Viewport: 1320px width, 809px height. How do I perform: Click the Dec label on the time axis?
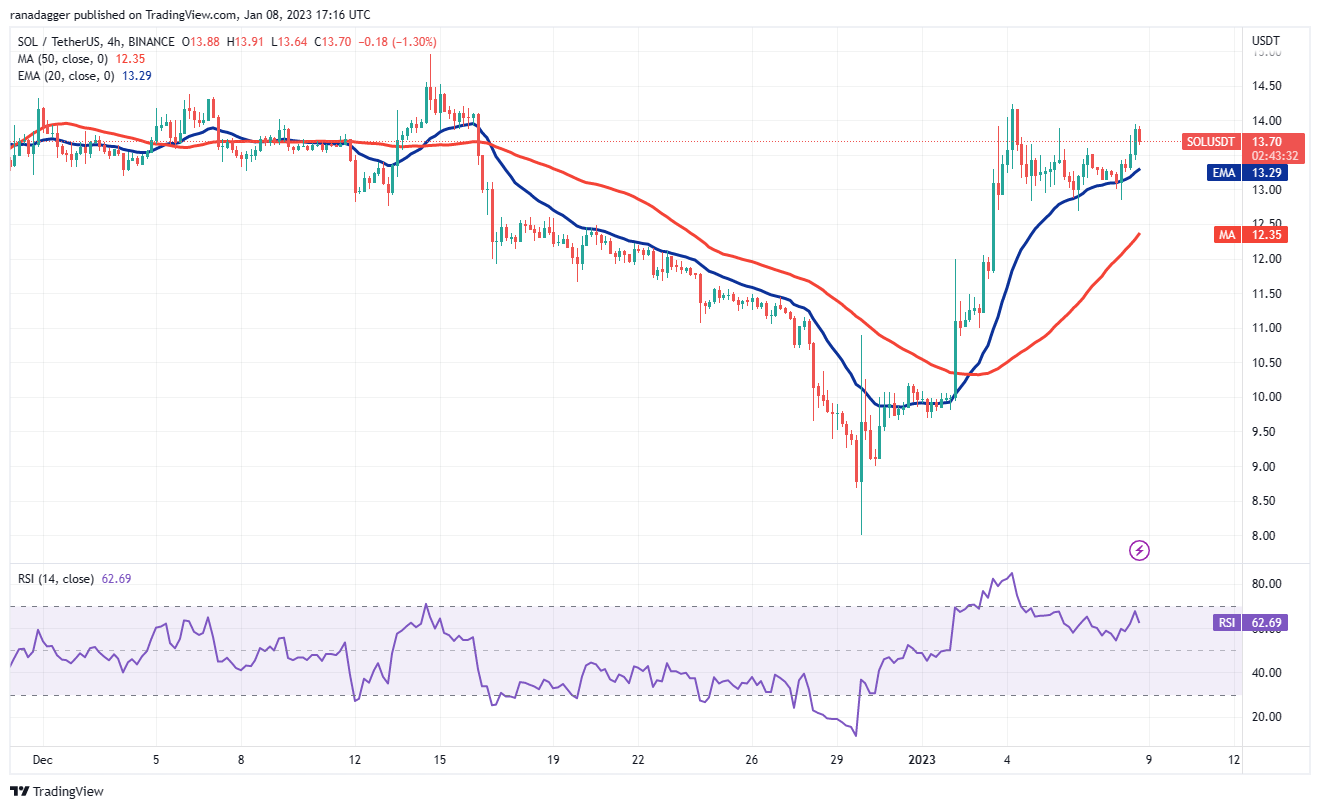[x=42, y=759]
